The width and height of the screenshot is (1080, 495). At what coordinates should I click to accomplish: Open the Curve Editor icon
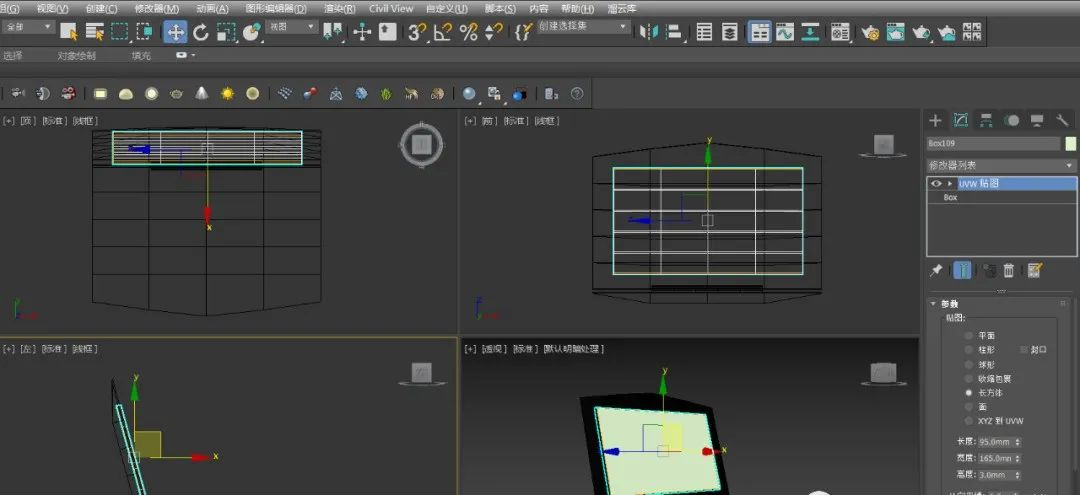click(785, 32)
